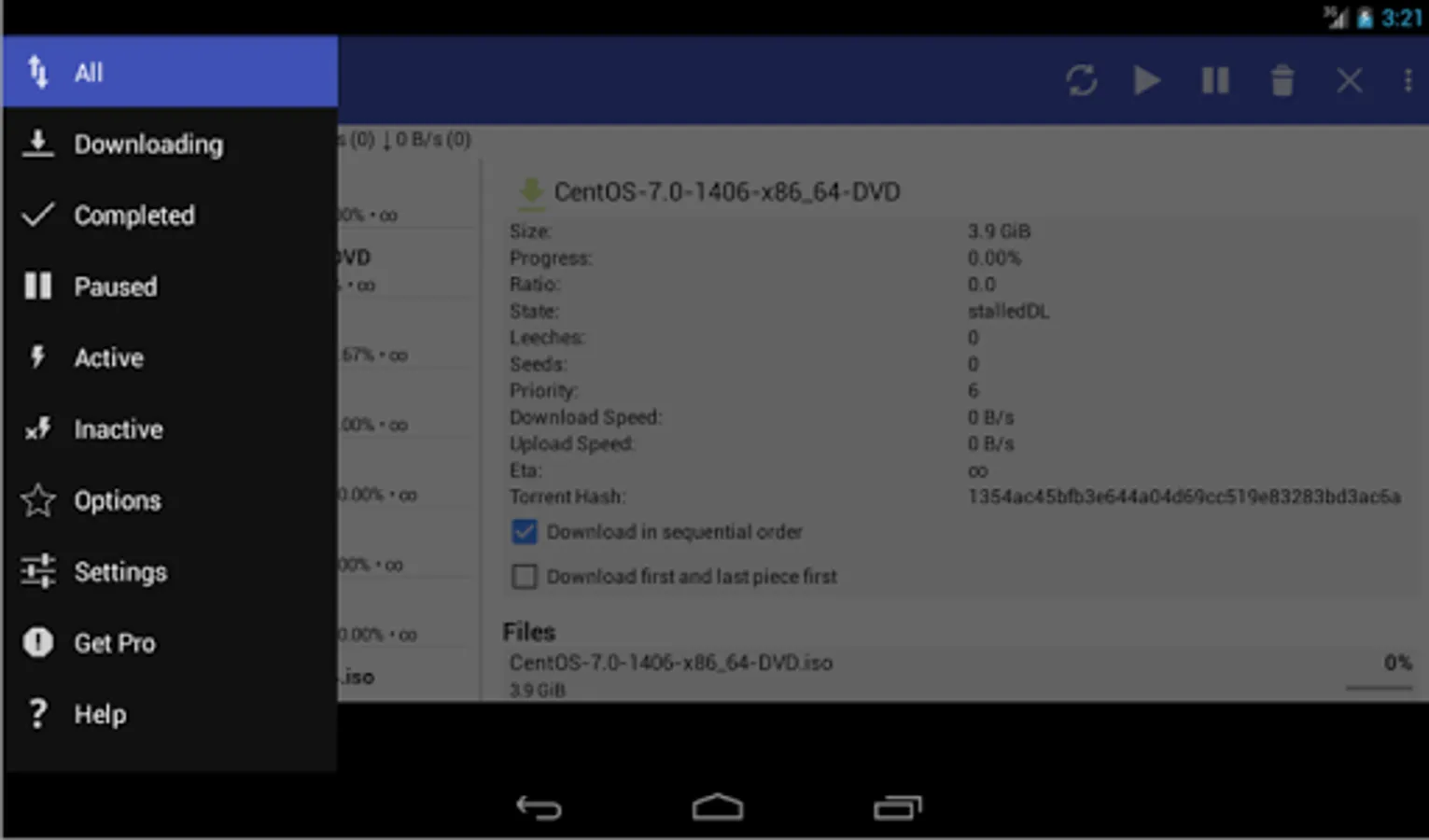Tap the Android back button
Image resolution: width=1429 pixels, height=840 pixels.
click(x=539, y=807)
